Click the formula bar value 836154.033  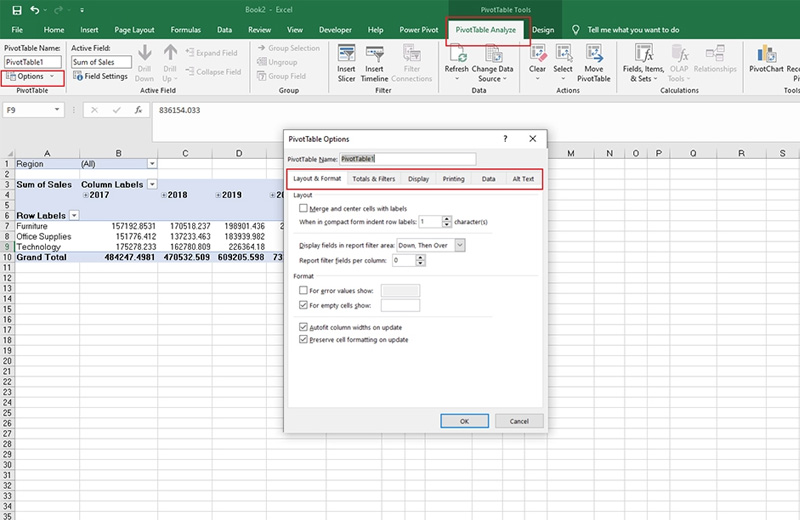(180, 110)
